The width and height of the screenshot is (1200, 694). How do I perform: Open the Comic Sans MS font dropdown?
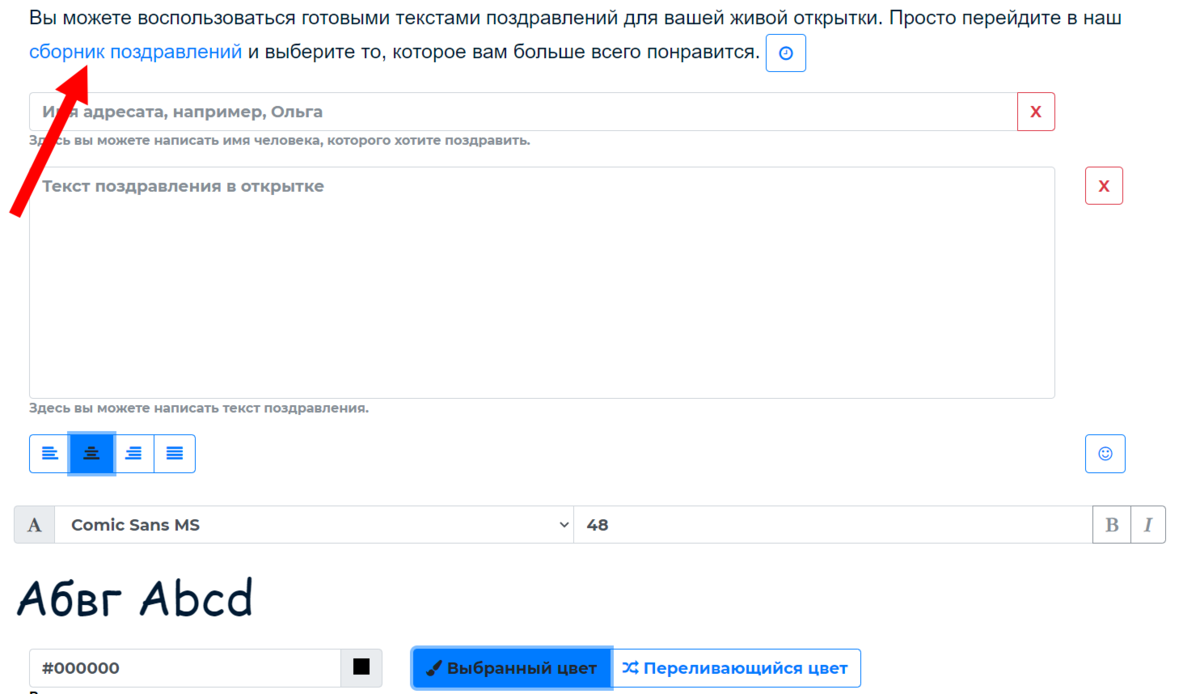click(314, 525)
